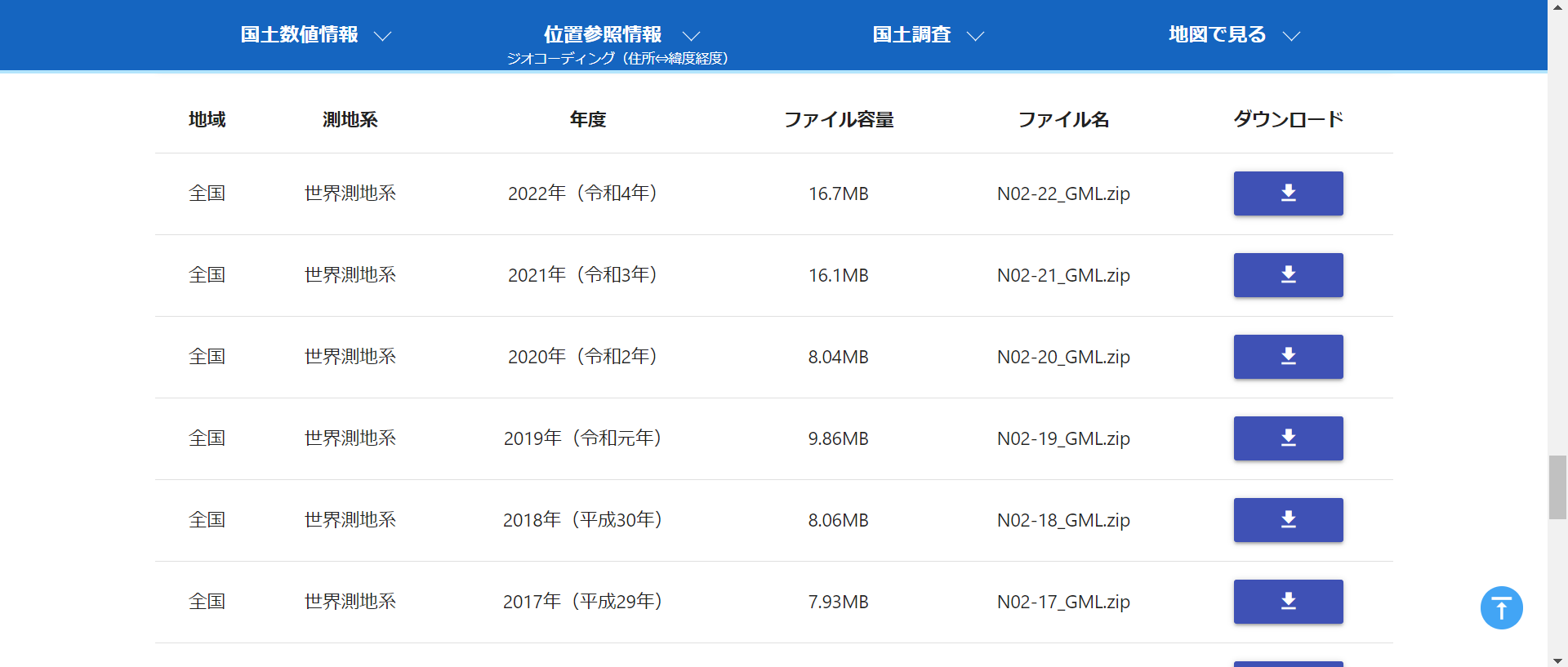The image size is (1568, 667).
Task: Click the ダウンロード column header
Action: [x=1288, y=119]
